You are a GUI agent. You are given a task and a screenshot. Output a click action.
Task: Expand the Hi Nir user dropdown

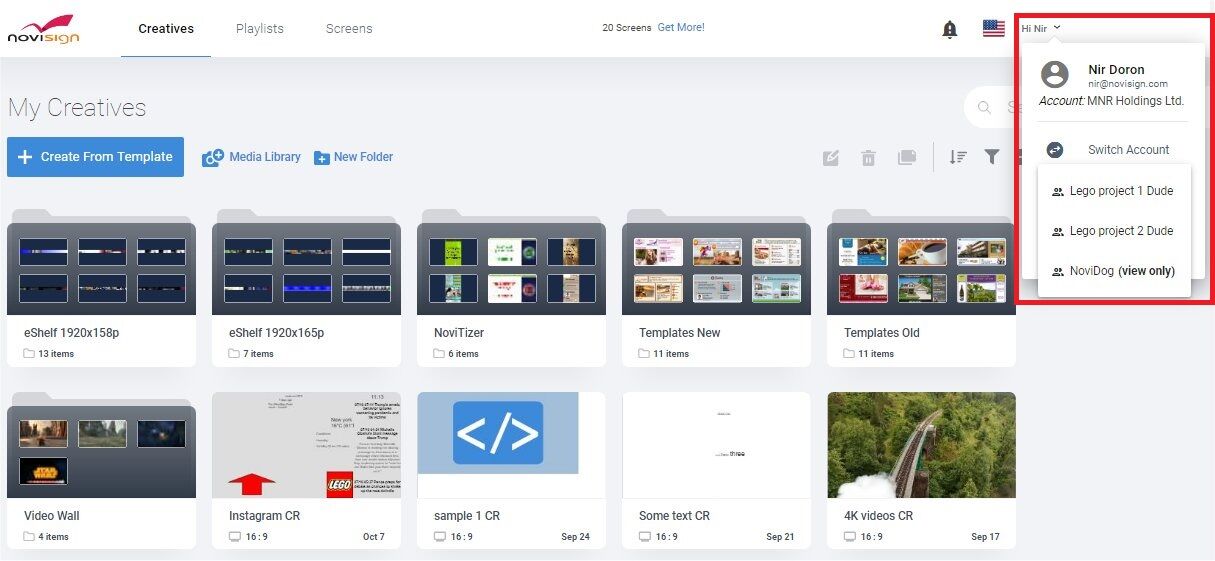click(x=1041, y=28)
